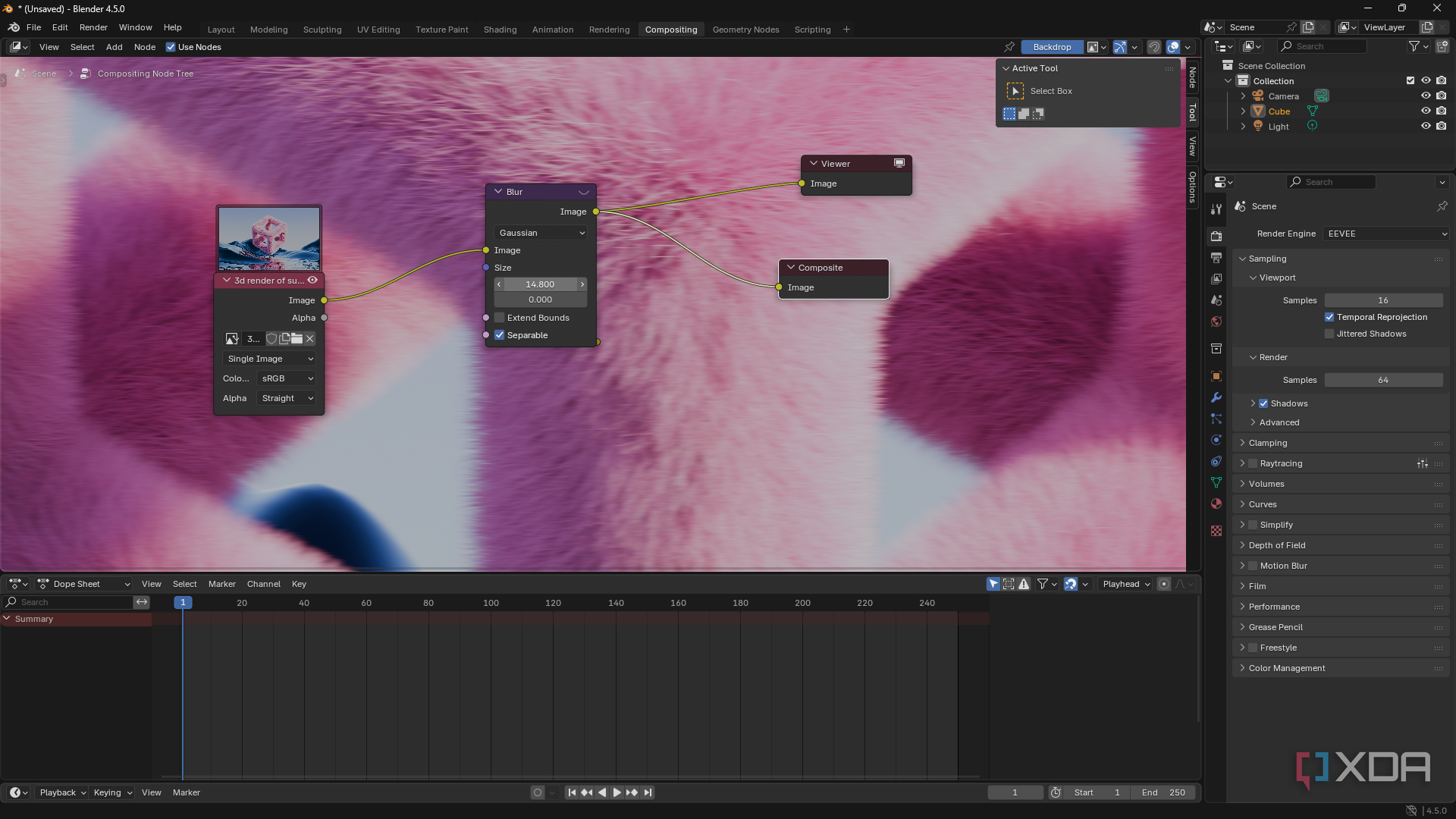Expand the Camera item in outliner
This screenshot has height=819, width=1456.
click(x=1243, y=96)
